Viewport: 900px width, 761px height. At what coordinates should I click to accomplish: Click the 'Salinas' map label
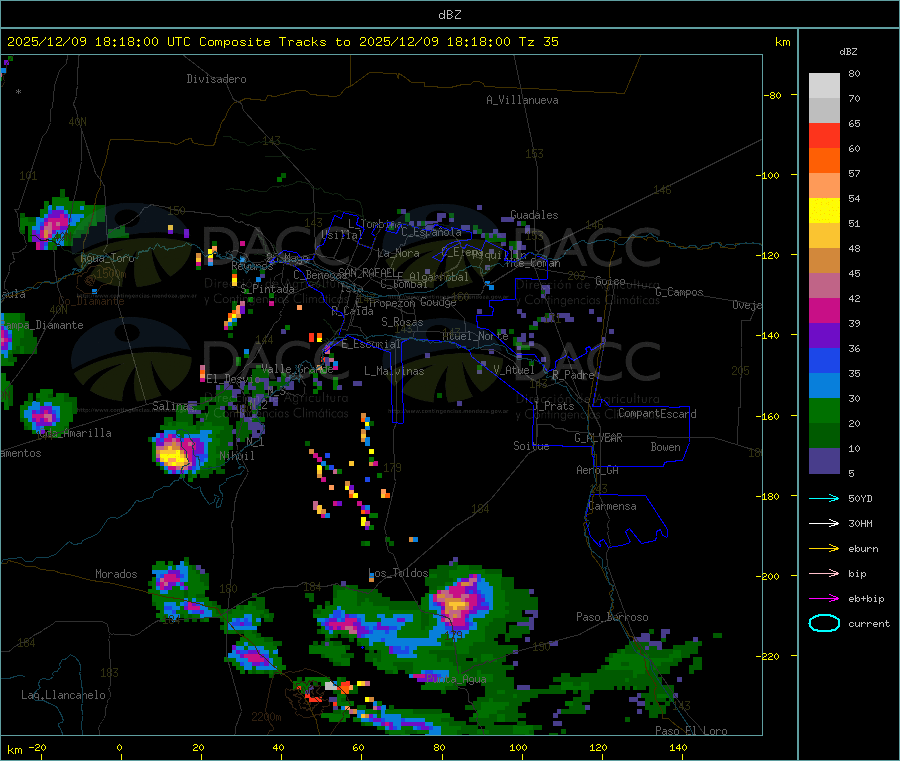point(173,406)
